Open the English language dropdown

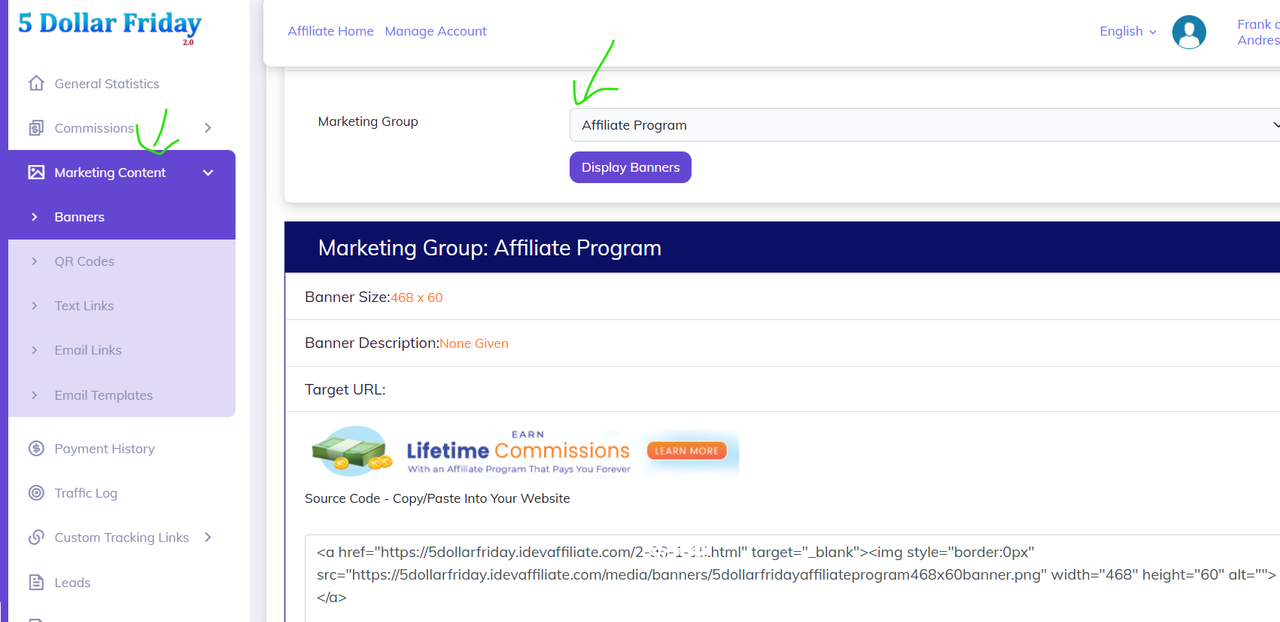1128,31
